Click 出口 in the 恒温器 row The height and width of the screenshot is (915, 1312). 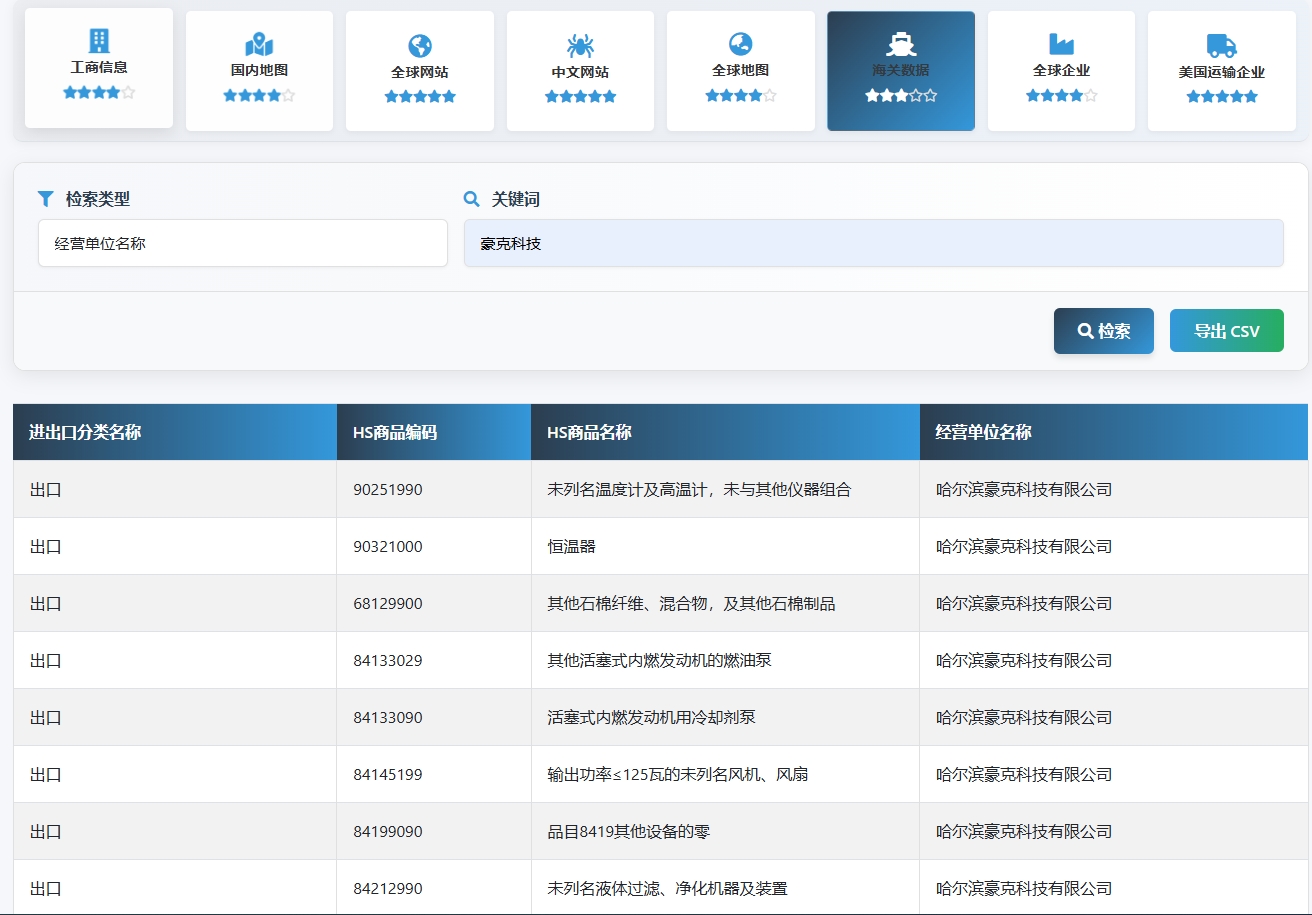point(46,547)
